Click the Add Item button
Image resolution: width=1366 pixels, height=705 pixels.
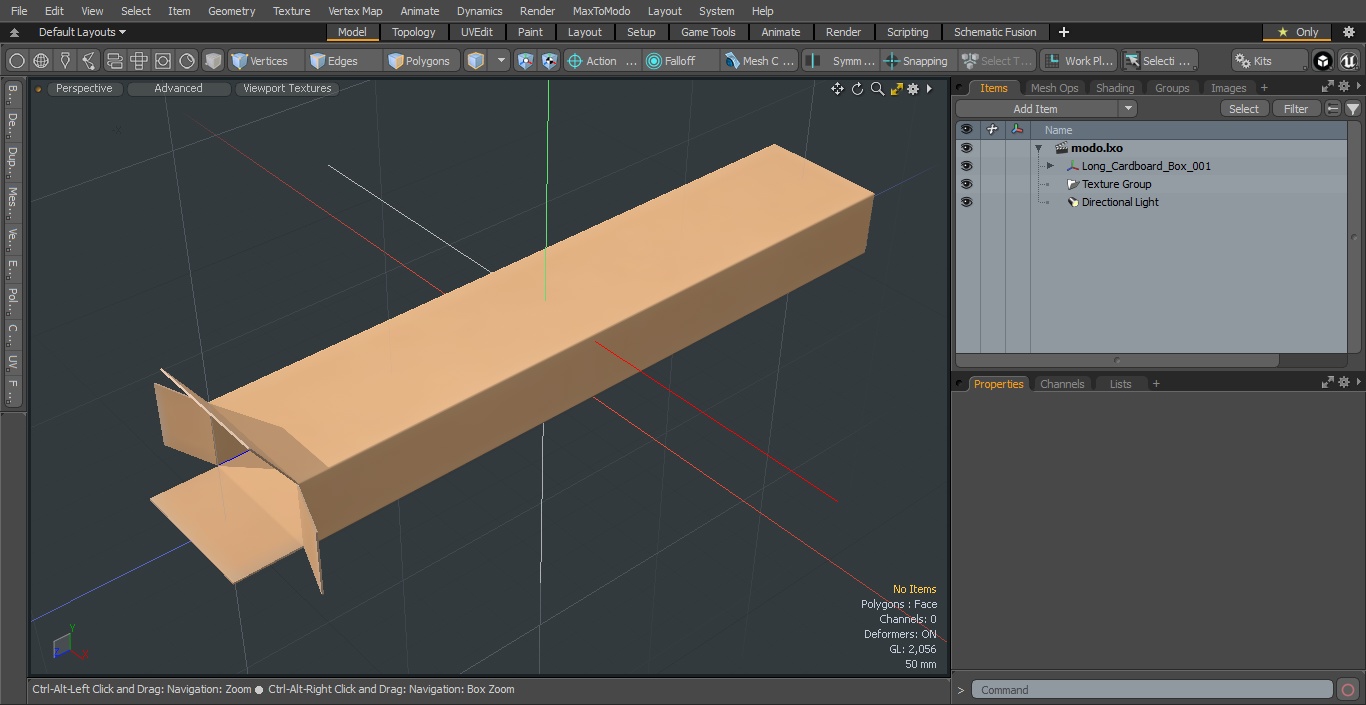pos(1036,109)
